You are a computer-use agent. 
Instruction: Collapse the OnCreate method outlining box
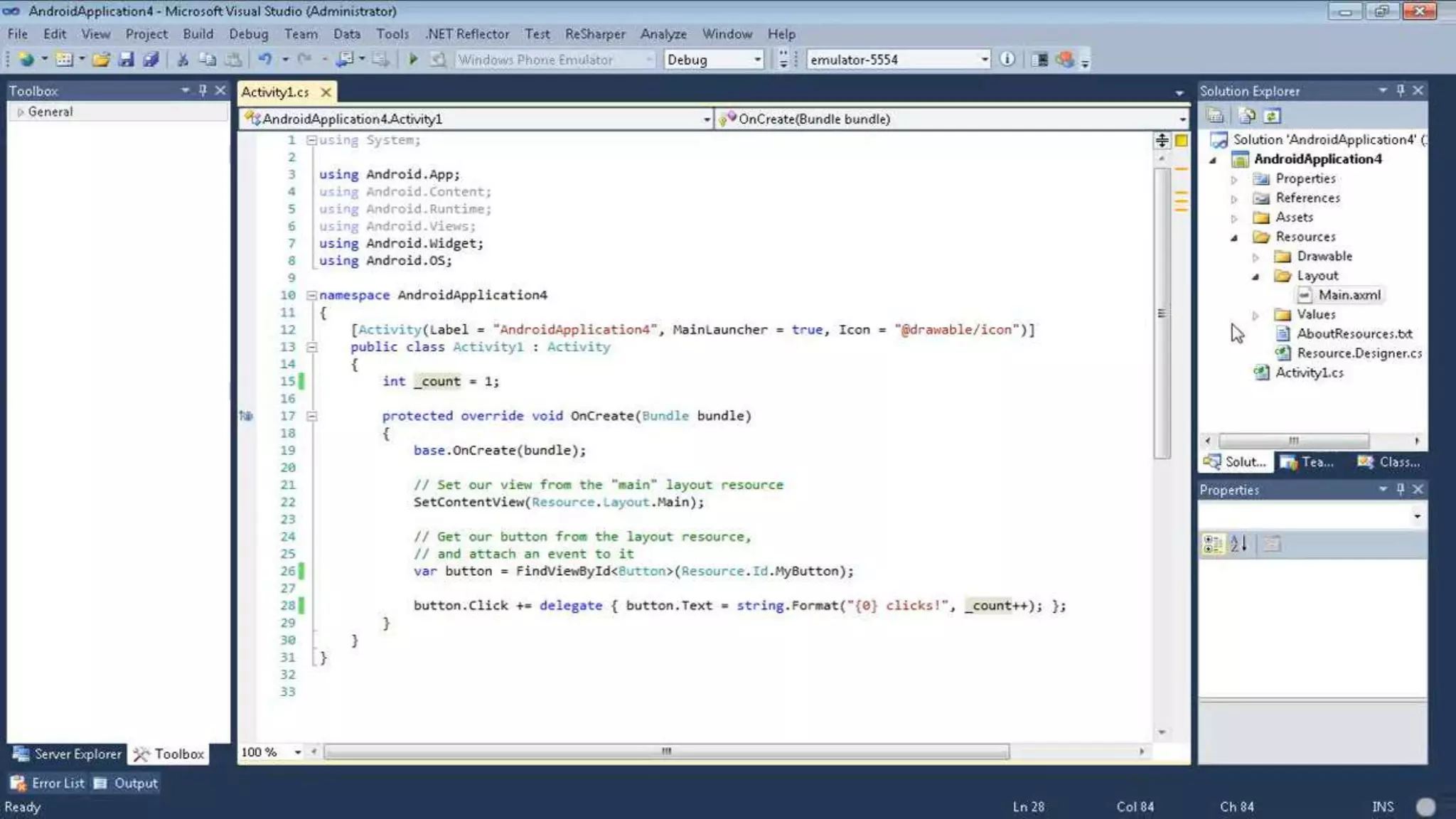[x=311, y=416]
